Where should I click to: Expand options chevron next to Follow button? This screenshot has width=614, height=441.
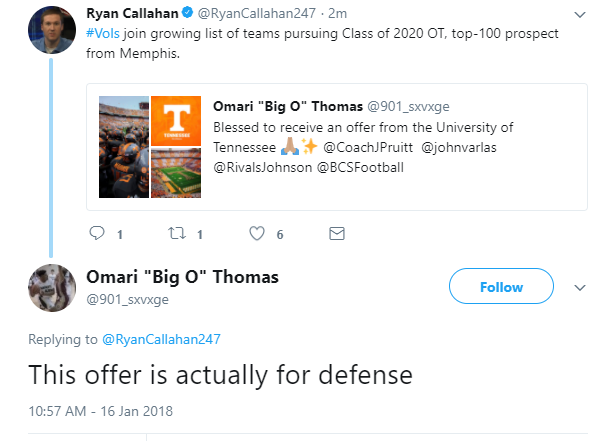580,288
